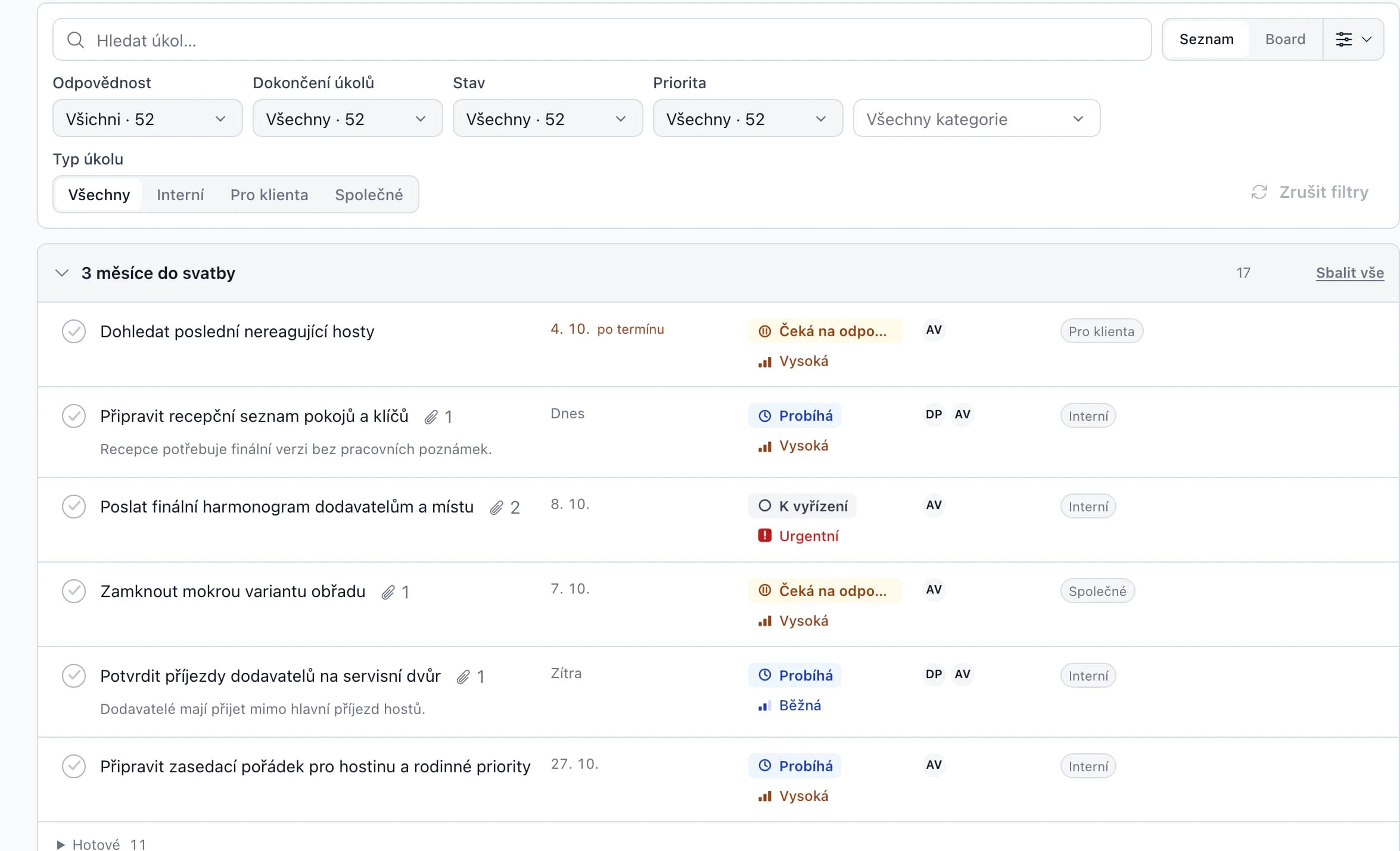Click Vysoká priority on zasedací pořádek task
The width and height of the screenshot is (1400, 851).
click(794, 796)
